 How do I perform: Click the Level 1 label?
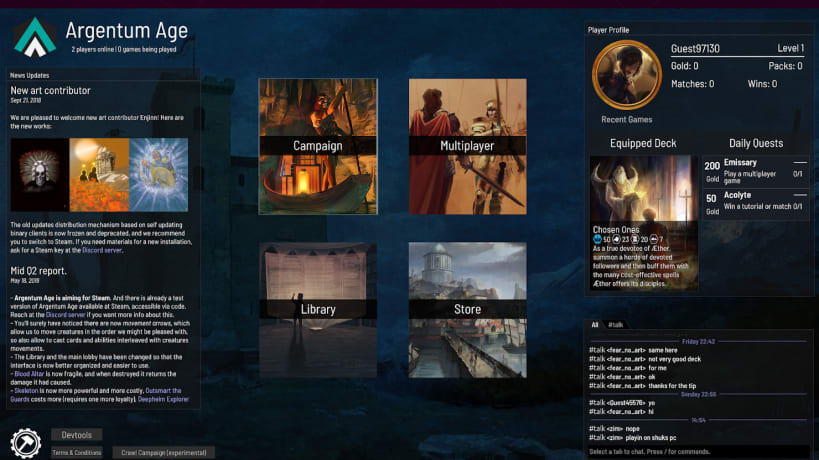(790, 48)
